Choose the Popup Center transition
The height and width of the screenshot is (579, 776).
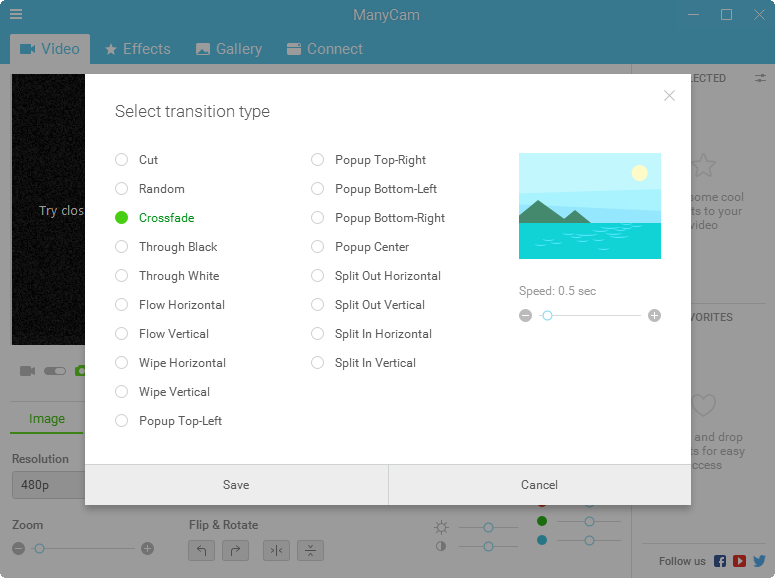[x=317, y=247]
